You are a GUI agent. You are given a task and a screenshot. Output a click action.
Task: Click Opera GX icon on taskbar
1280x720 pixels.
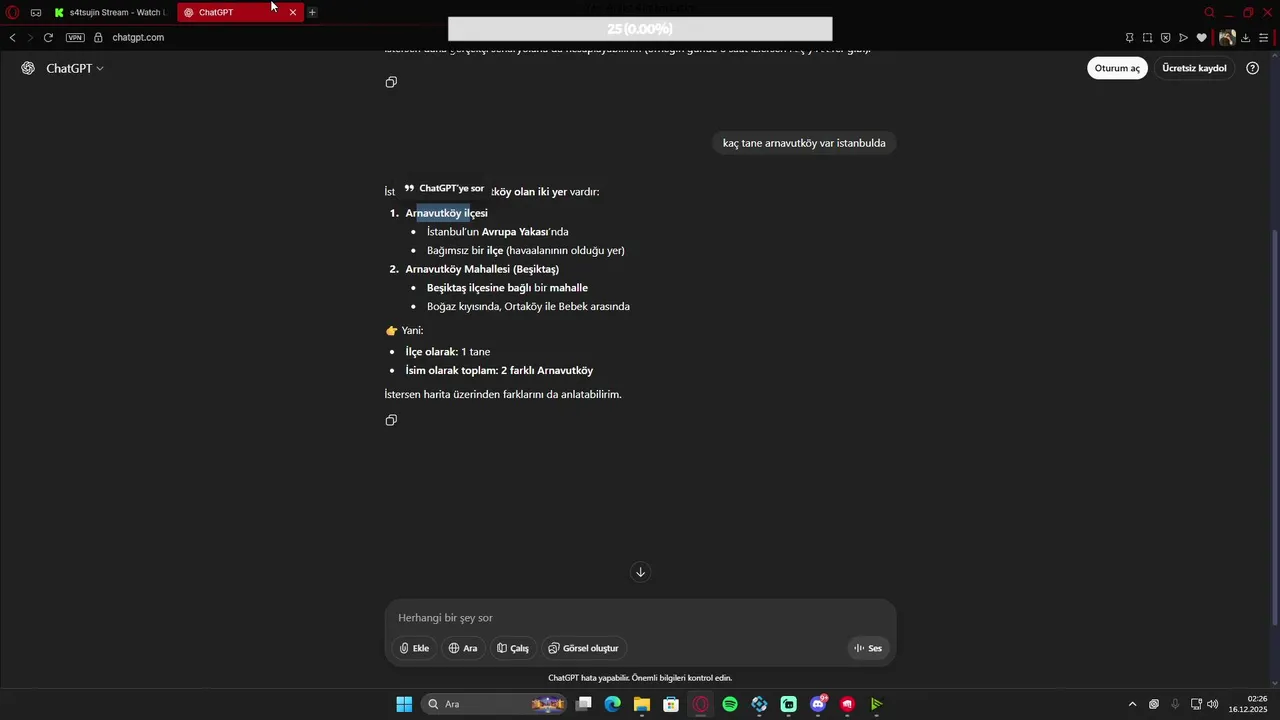coord(701,704)
